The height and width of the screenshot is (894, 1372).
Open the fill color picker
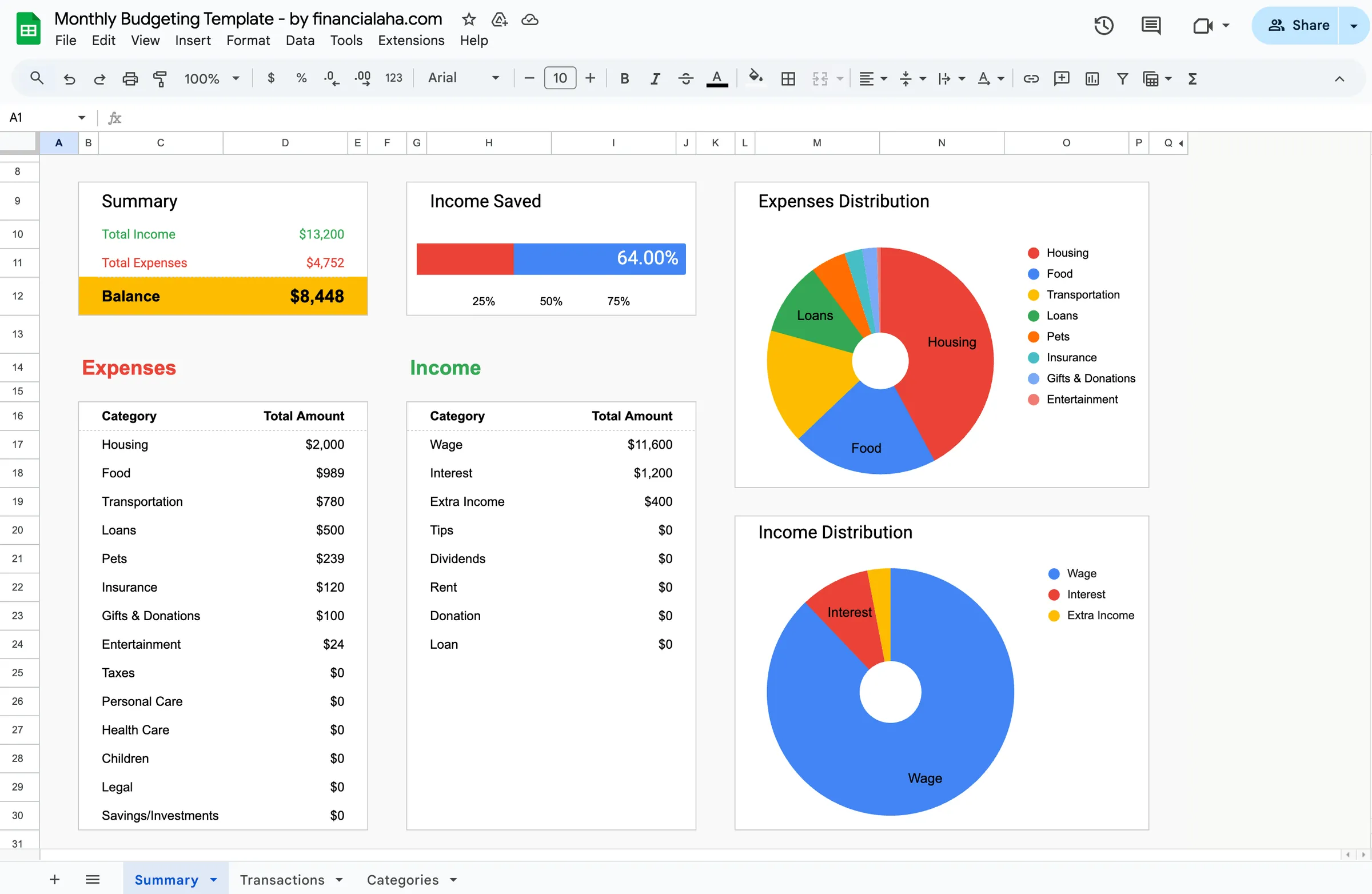(755, 78)
